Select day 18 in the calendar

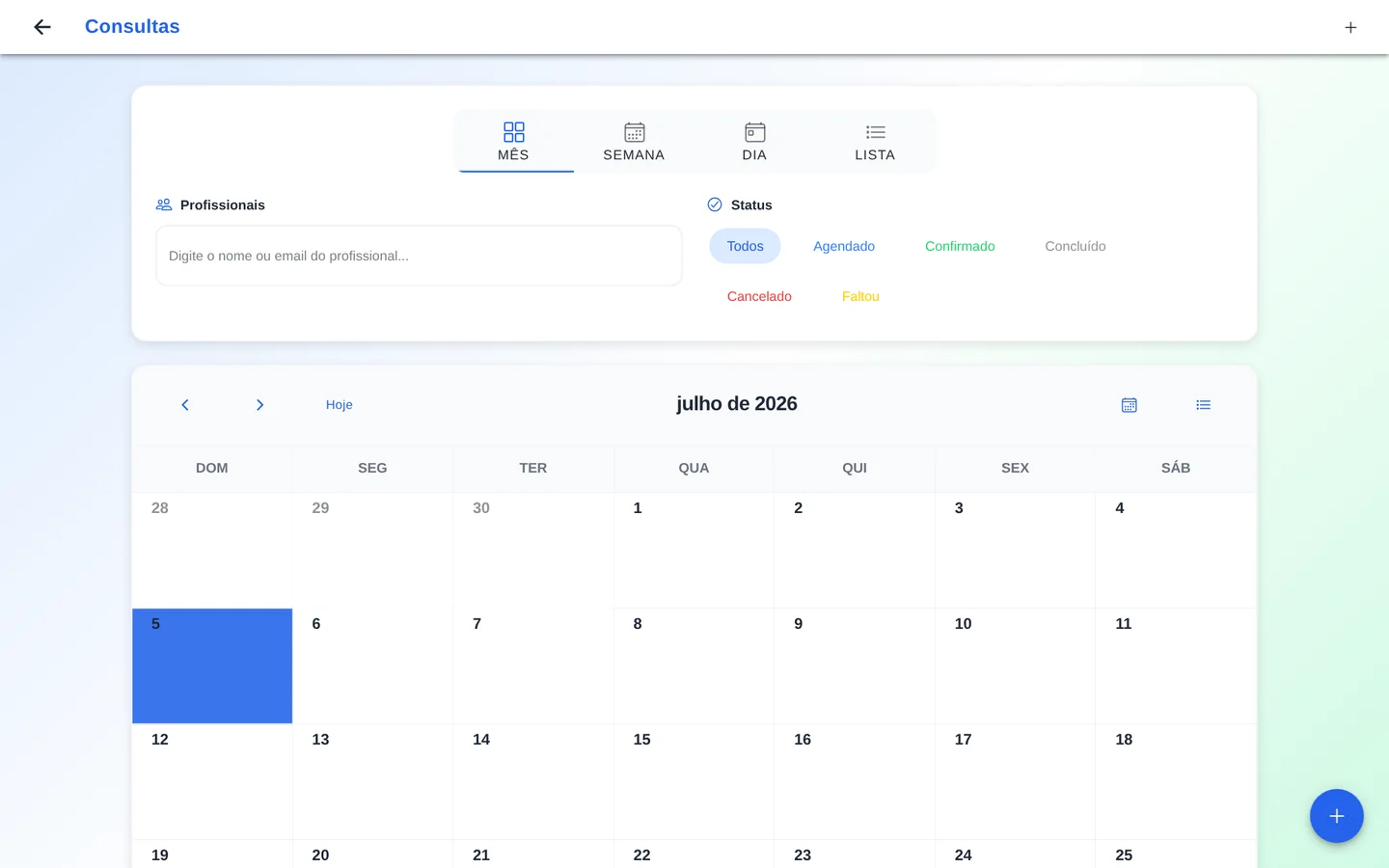(x=1176, y=781)
